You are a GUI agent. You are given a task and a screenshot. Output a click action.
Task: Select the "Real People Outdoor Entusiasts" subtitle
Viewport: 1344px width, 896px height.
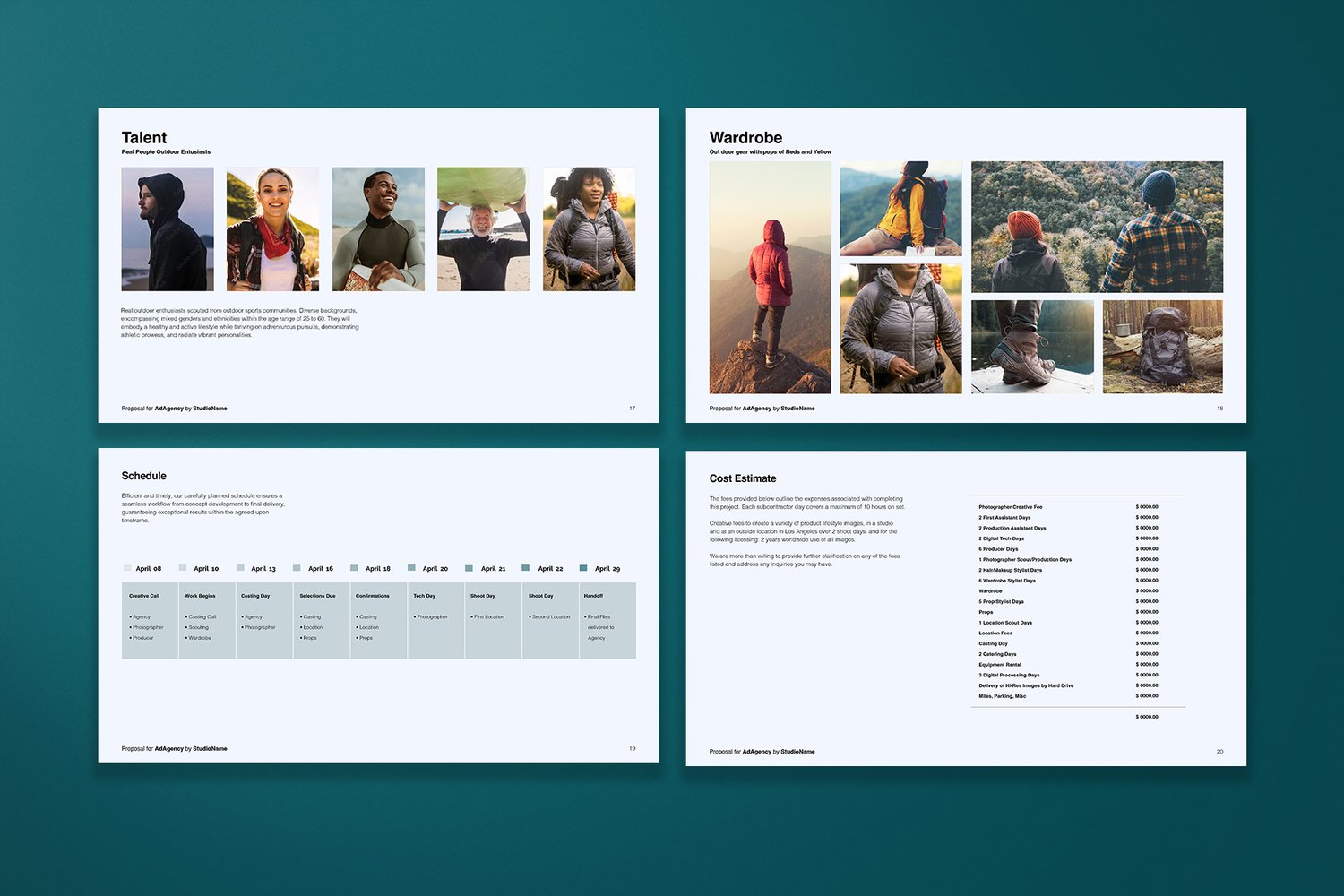tap(166, 152)
